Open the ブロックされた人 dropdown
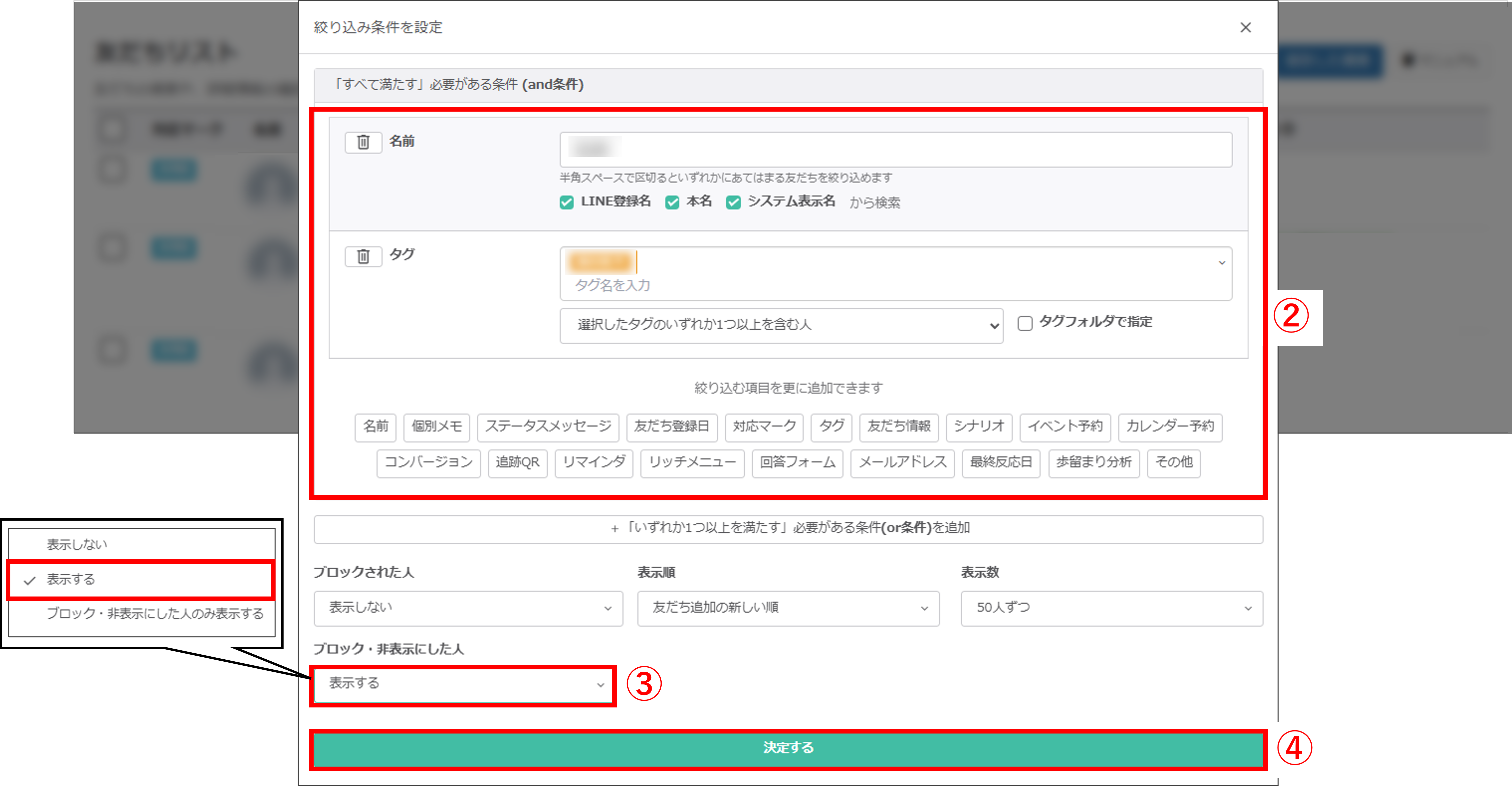The height and width of the screenshot is (794, 1512). (x=468, y=608)
